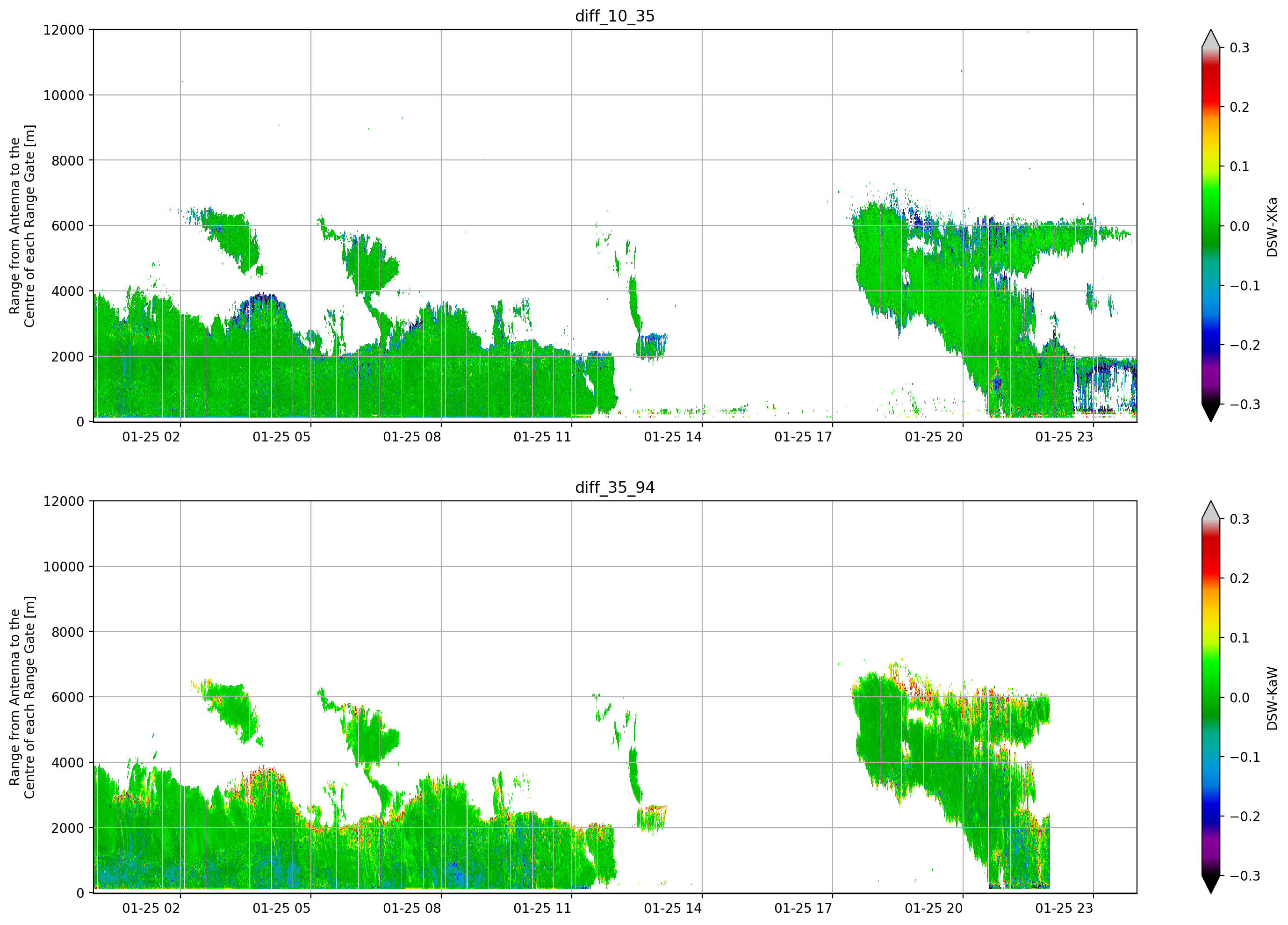Click the 0.0 tick on DSW-KaW colorbar
This screenshot has height=925, width=1288.
1240,698
